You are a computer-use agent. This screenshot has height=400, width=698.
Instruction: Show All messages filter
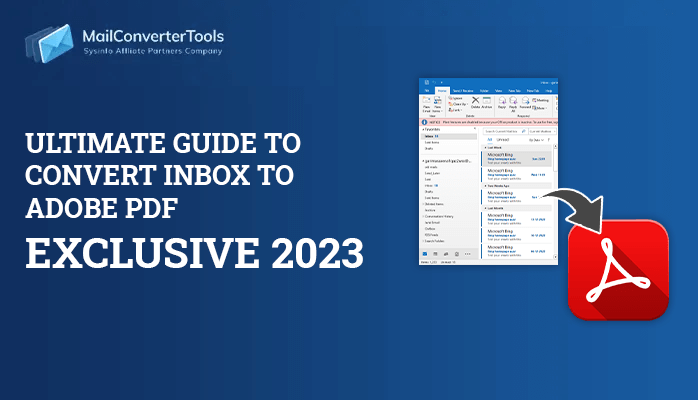click(x=490, y=140)
